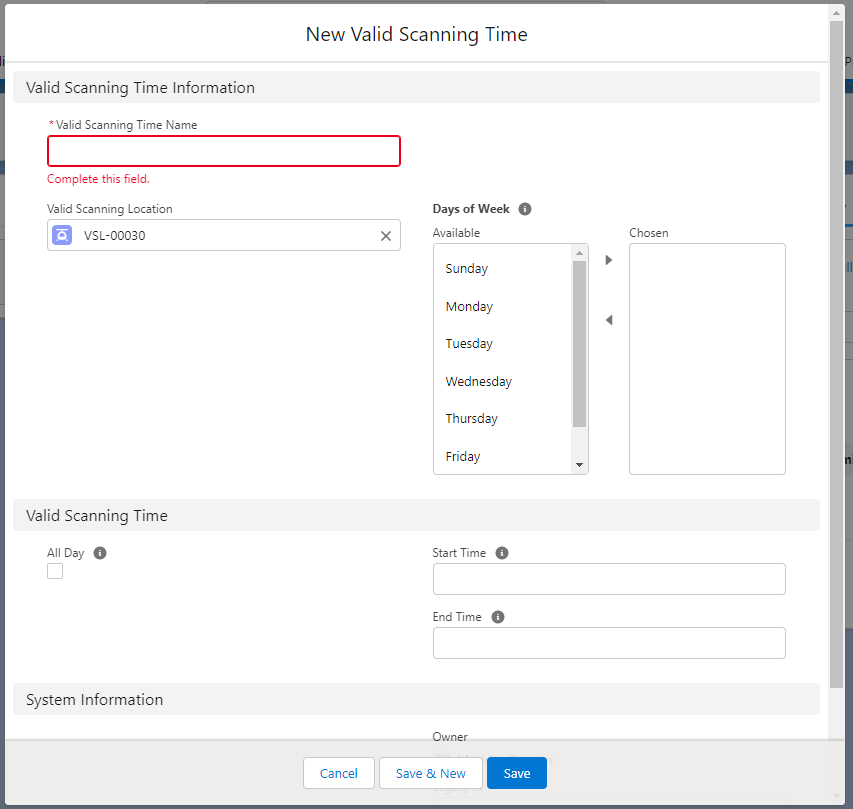The height and width of the screenshot is (809, 853).
Task: Click the left arrow to remove chosen days
Action: pos(608,319)
